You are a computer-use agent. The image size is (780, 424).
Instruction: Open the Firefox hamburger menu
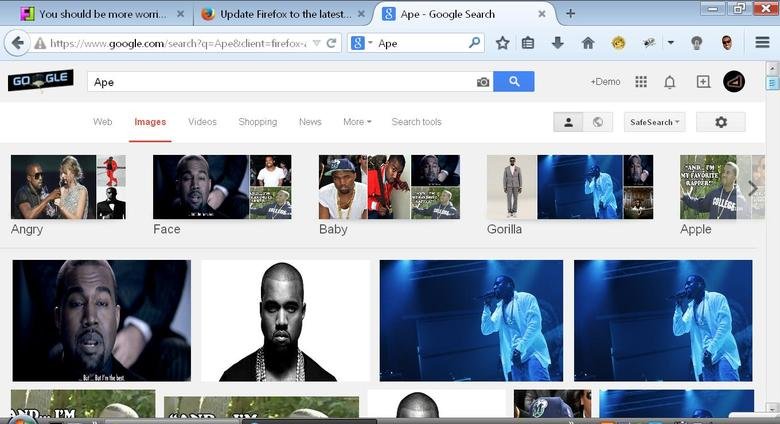coord(762,43)
